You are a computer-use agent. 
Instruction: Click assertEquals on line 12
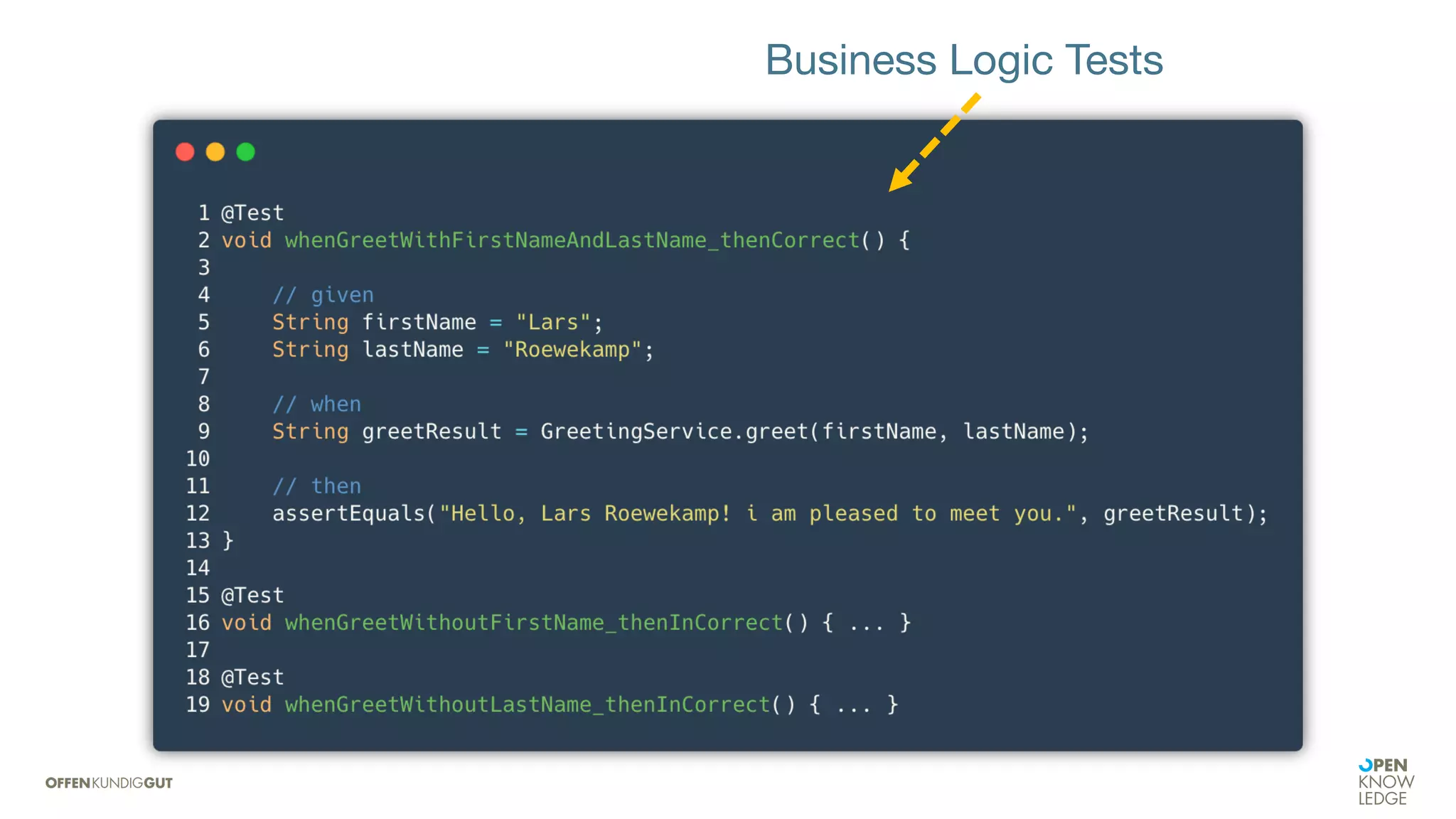click(x=348, y=513)
